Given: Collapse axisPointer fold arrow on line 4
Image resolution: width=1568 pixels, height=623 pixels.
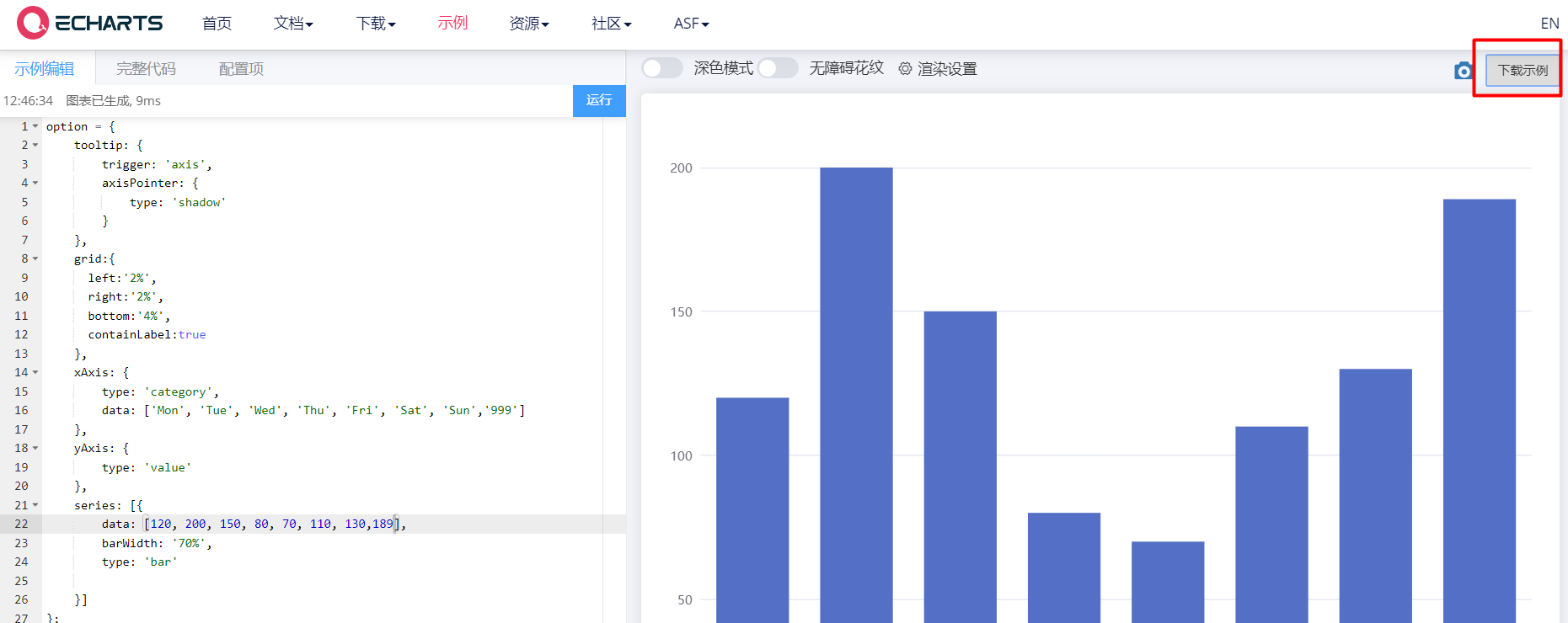Looking at the screenshot, I should point(35,183).
